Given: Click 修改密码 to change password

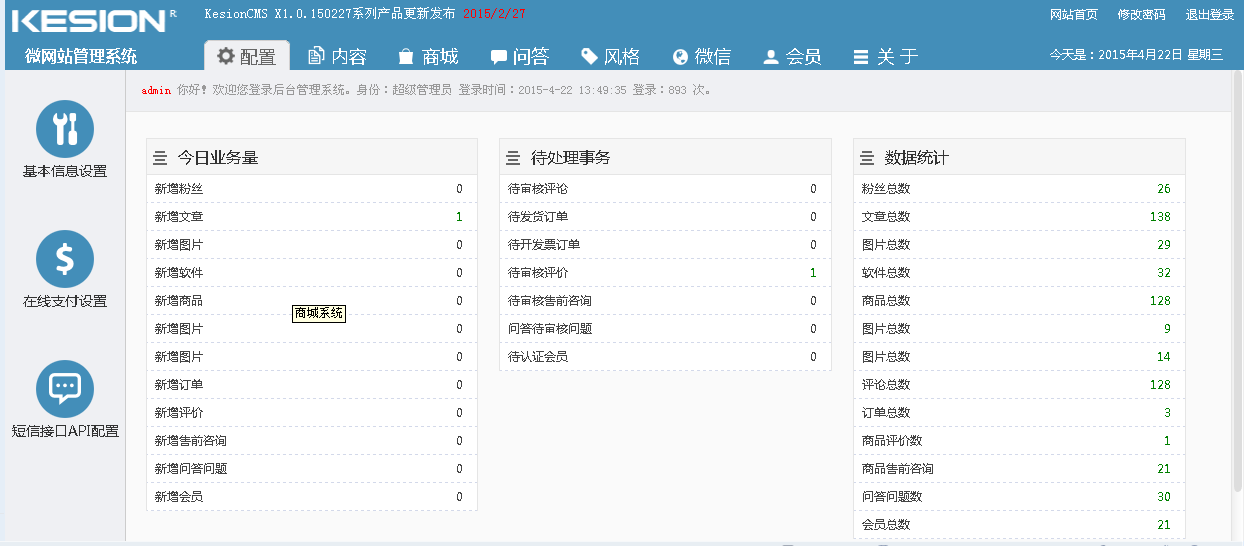Looking at the screenshot, I should tap(1141, 15).
